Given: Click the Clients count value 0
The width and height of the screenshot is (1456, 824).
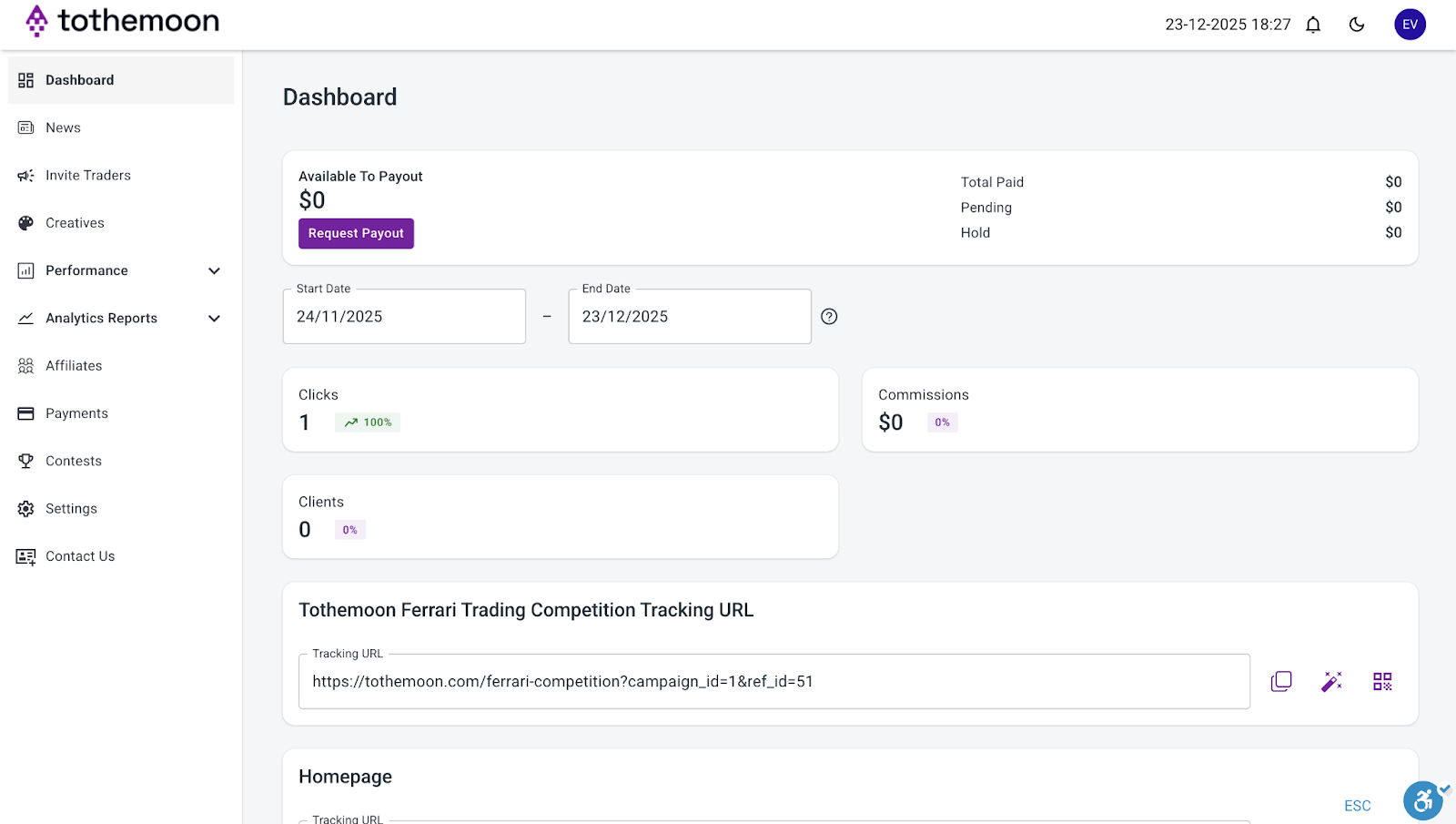Looking at the screenshot, I should pyautogui.click(x=305, y=530).
